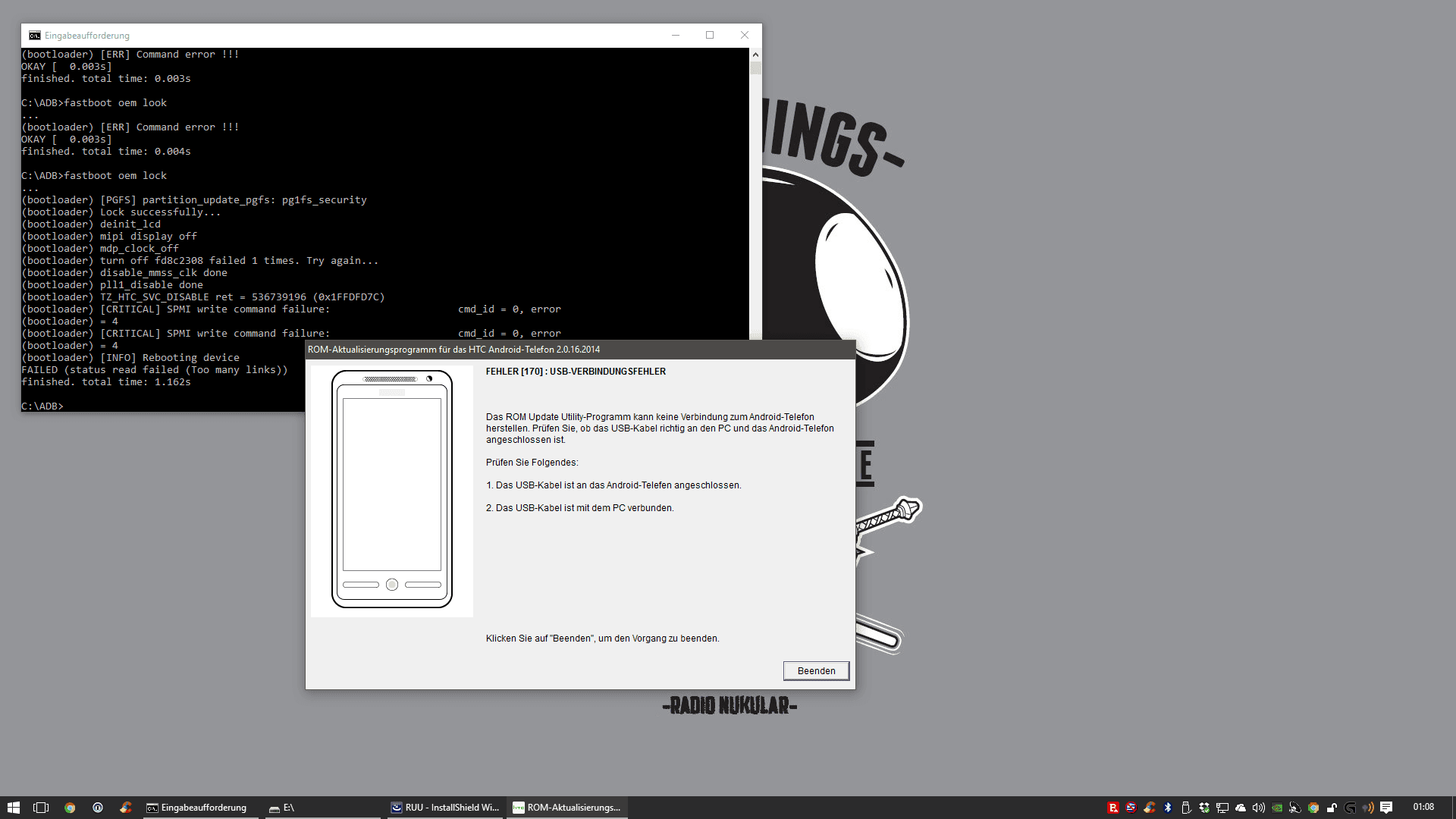Open the 1Password taskbar icon

click(98, 808)
